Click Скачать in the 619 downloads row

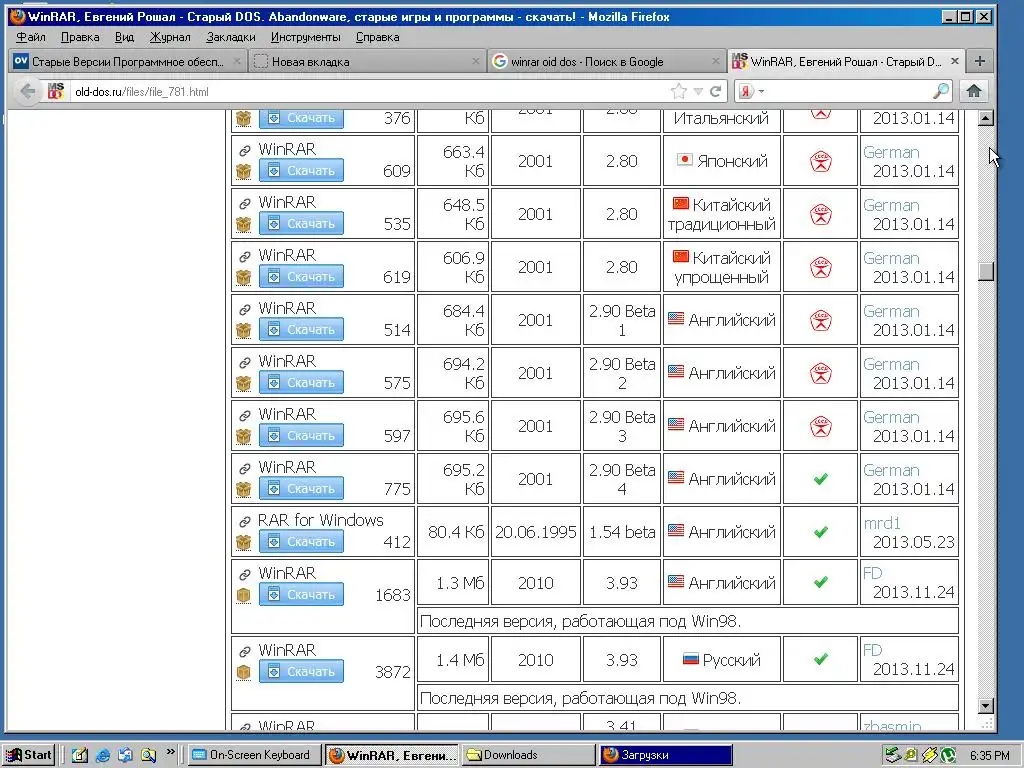tap(301, 276)
